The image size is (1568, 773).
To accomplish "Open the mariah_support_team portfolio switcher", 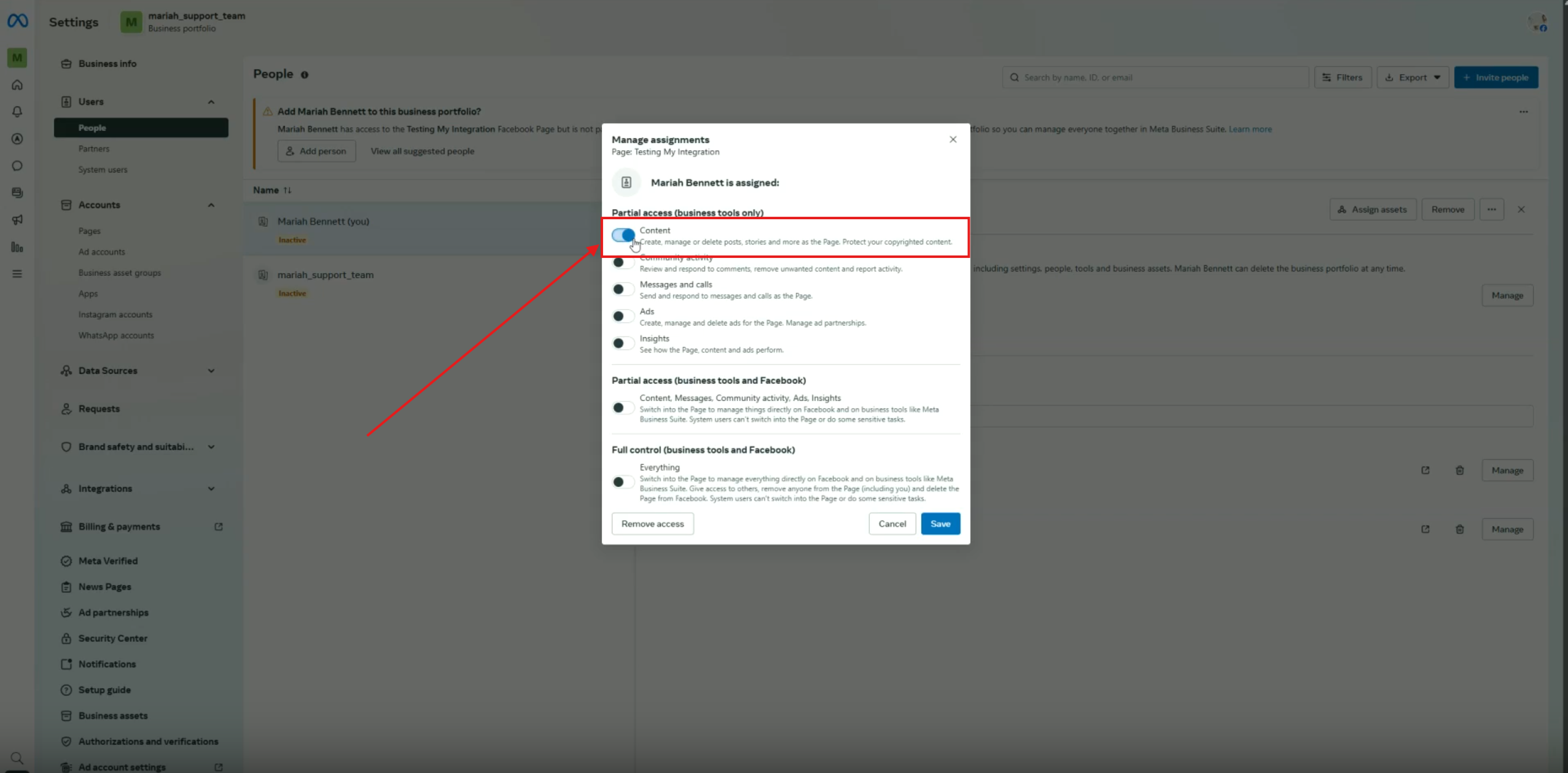I will click(183, 22).
